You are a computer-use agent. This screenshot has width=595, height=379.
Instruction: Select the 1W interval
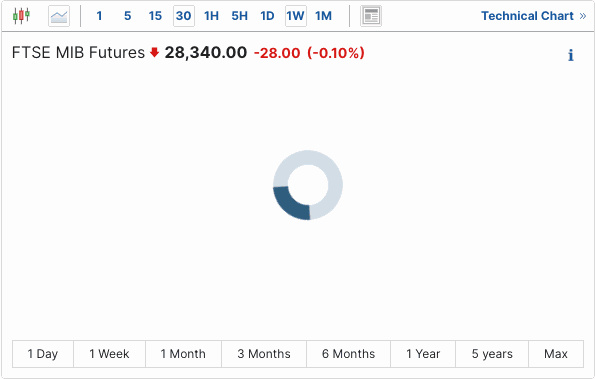pyautogui.click(x=296, y=16)
